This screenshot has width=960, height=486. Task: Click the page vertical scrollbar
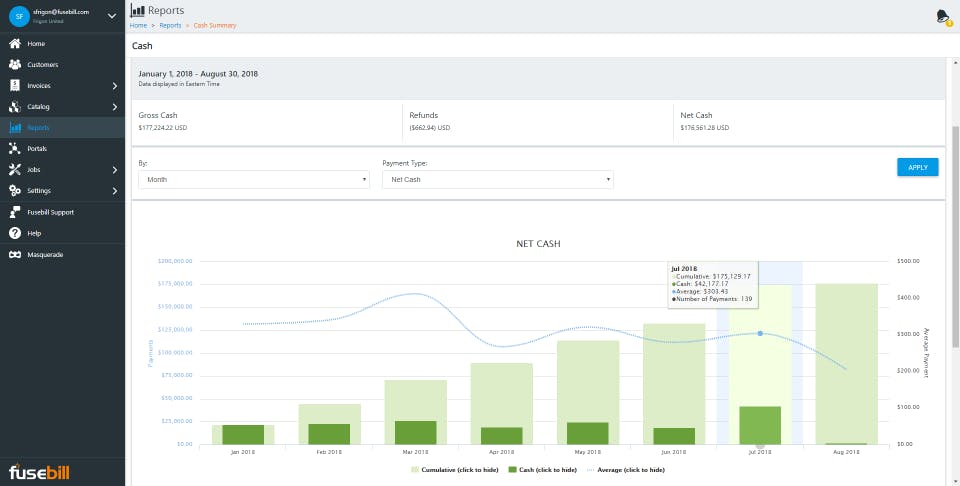tap(956, 236)
